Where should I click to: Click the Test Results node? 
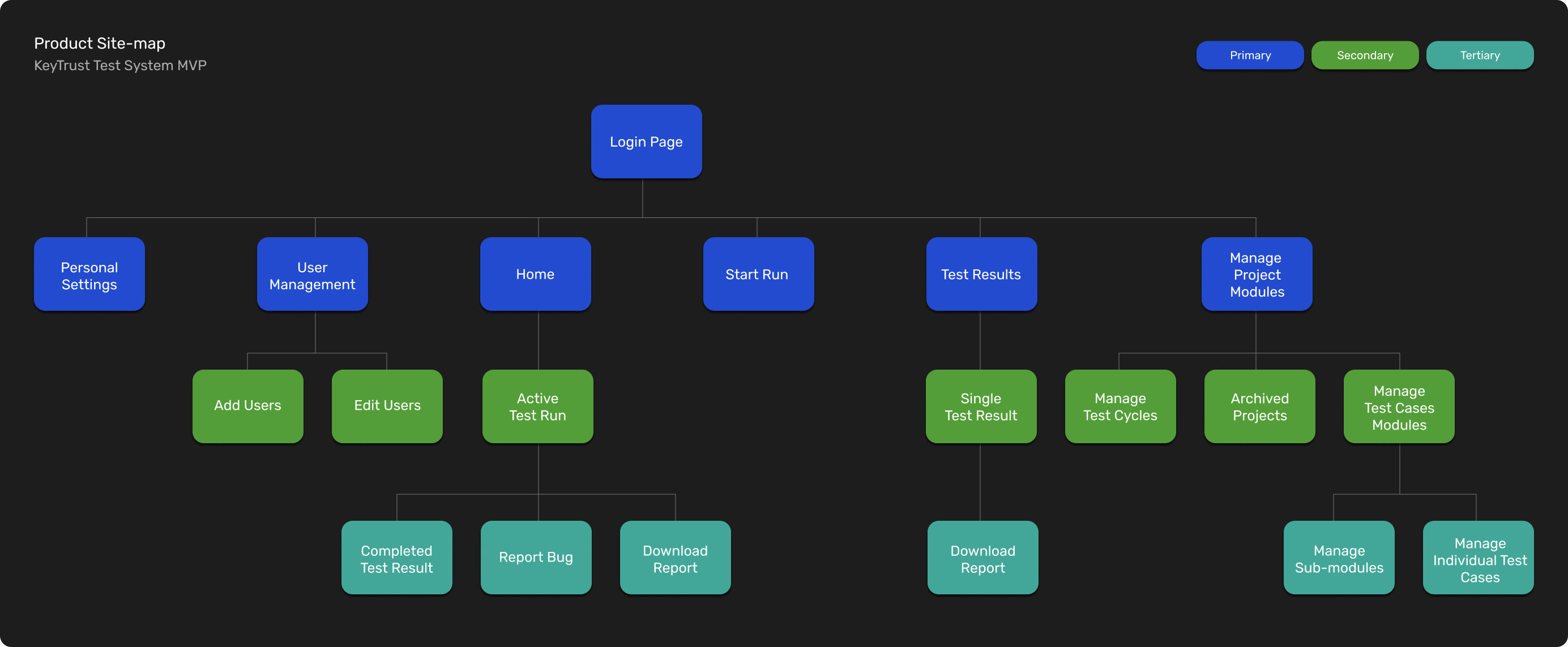pos(981,274)
